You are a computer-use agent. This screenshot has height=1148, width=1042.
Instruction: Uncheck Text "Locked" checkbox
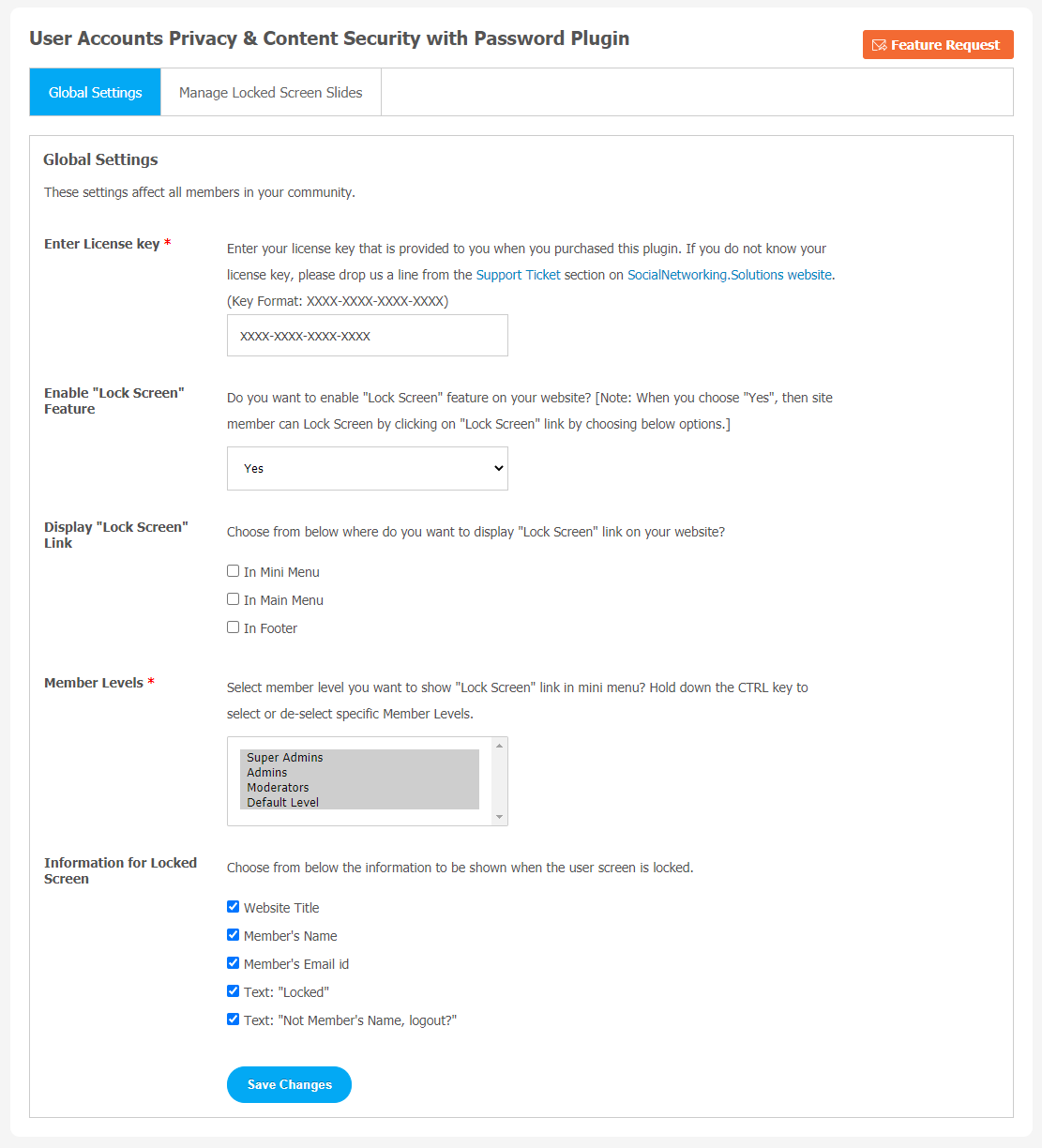(234, 991)
